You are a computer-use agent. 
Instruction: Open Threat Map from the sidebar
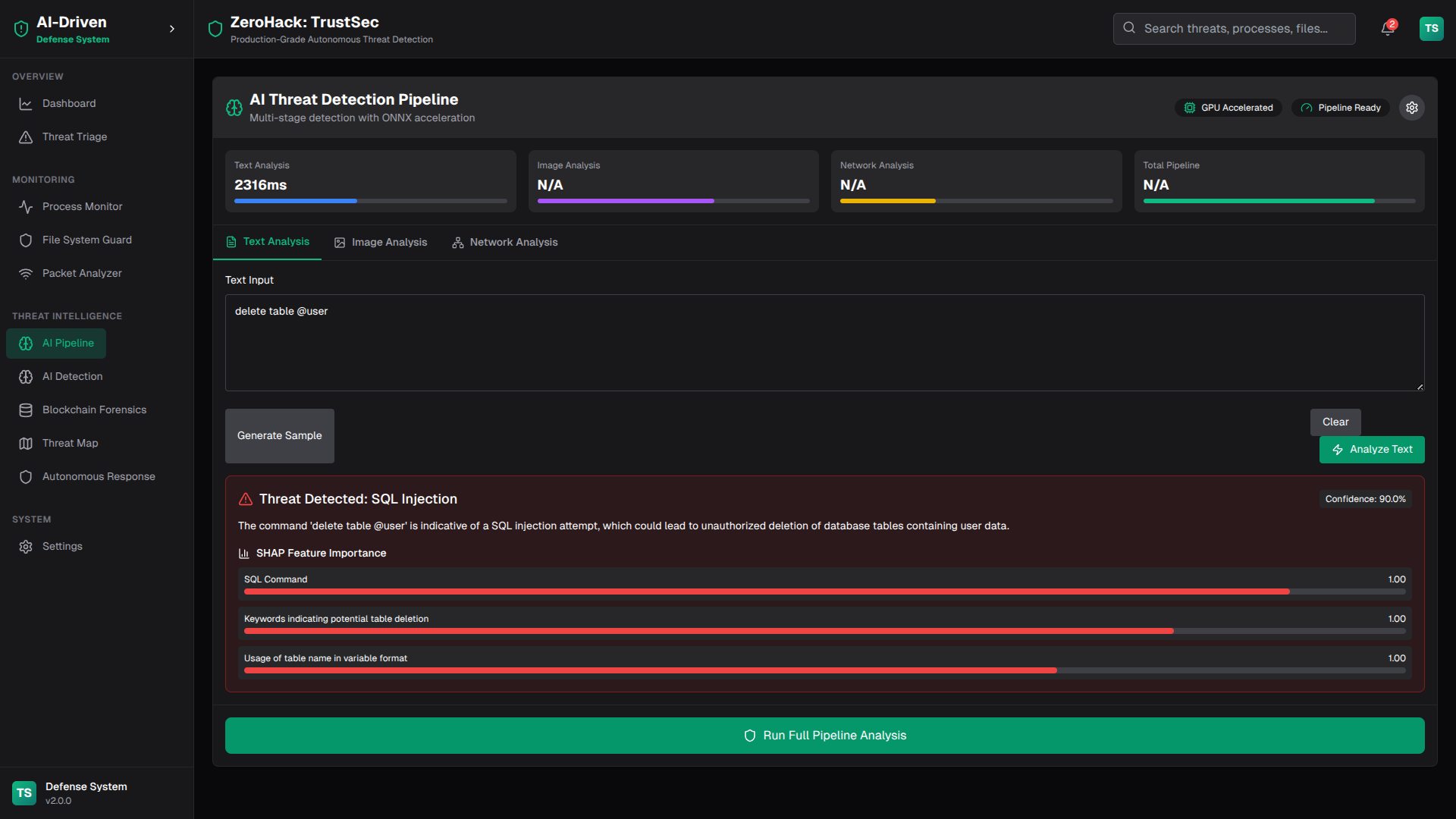(x=70, y=443)
